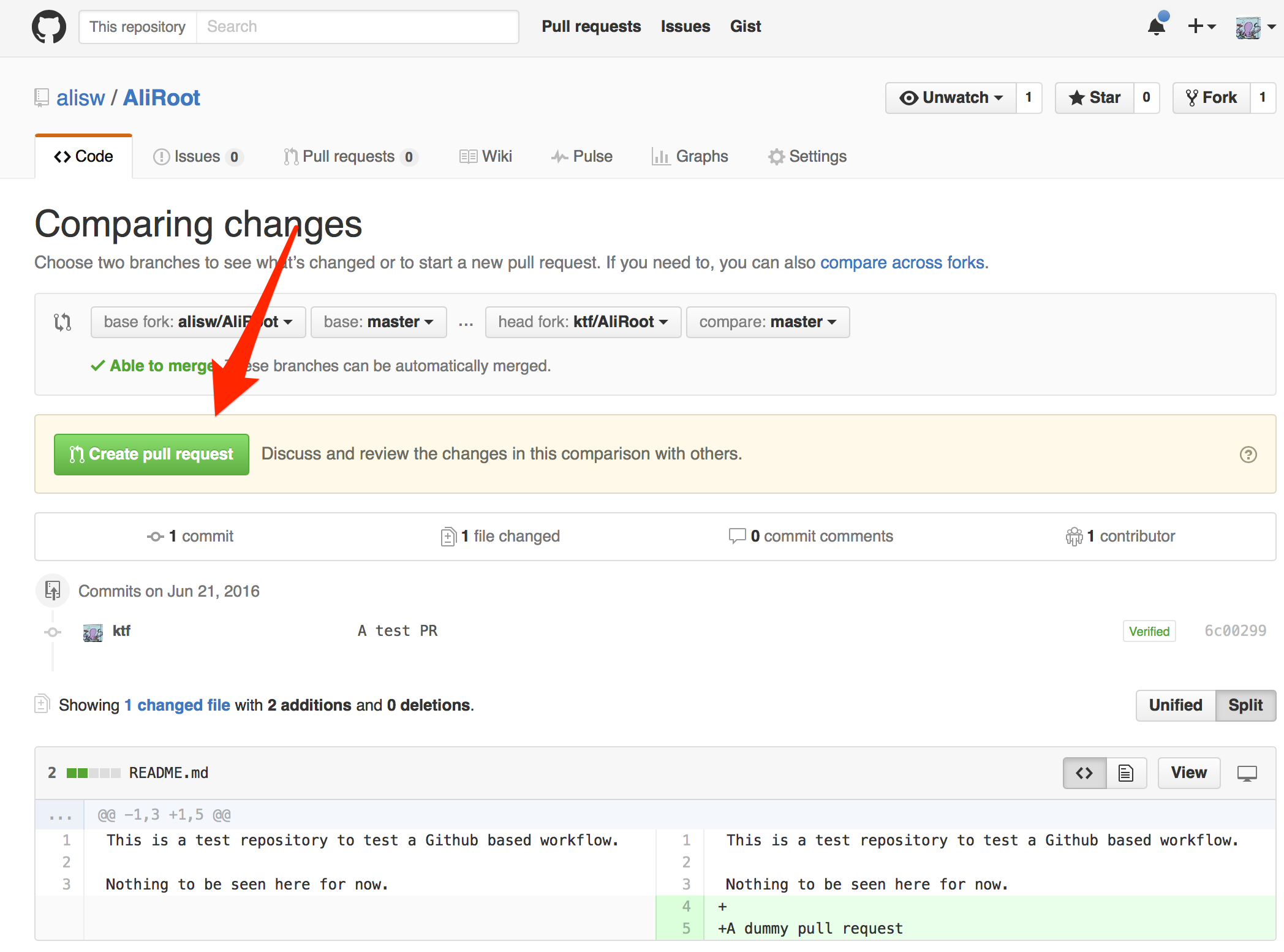Click the diffstat additions bar
The image size is (1284, 952).
pyautogui.click(x=93, y=773)
